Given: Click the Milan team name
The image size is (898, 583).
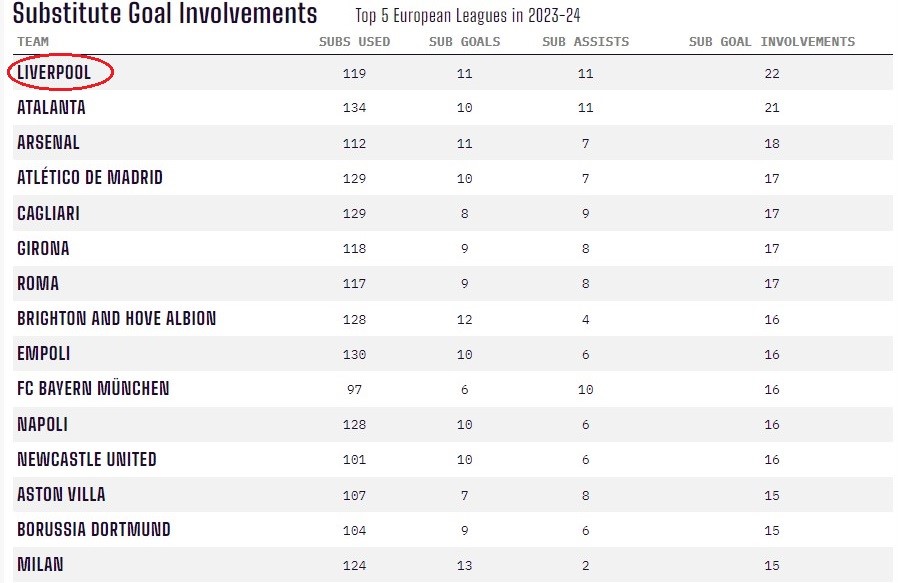Looking at the screenshot, I should point(40,564).
